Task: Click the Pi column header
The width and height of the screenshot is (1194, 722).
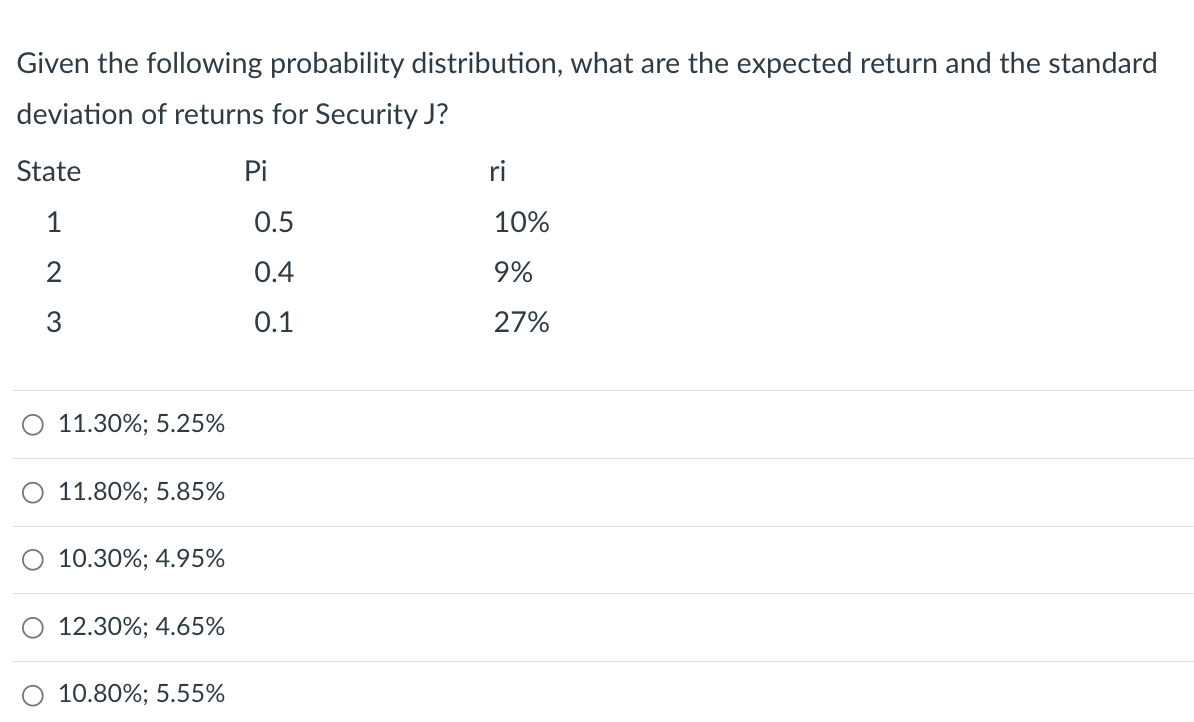Action: pos(256,171)
